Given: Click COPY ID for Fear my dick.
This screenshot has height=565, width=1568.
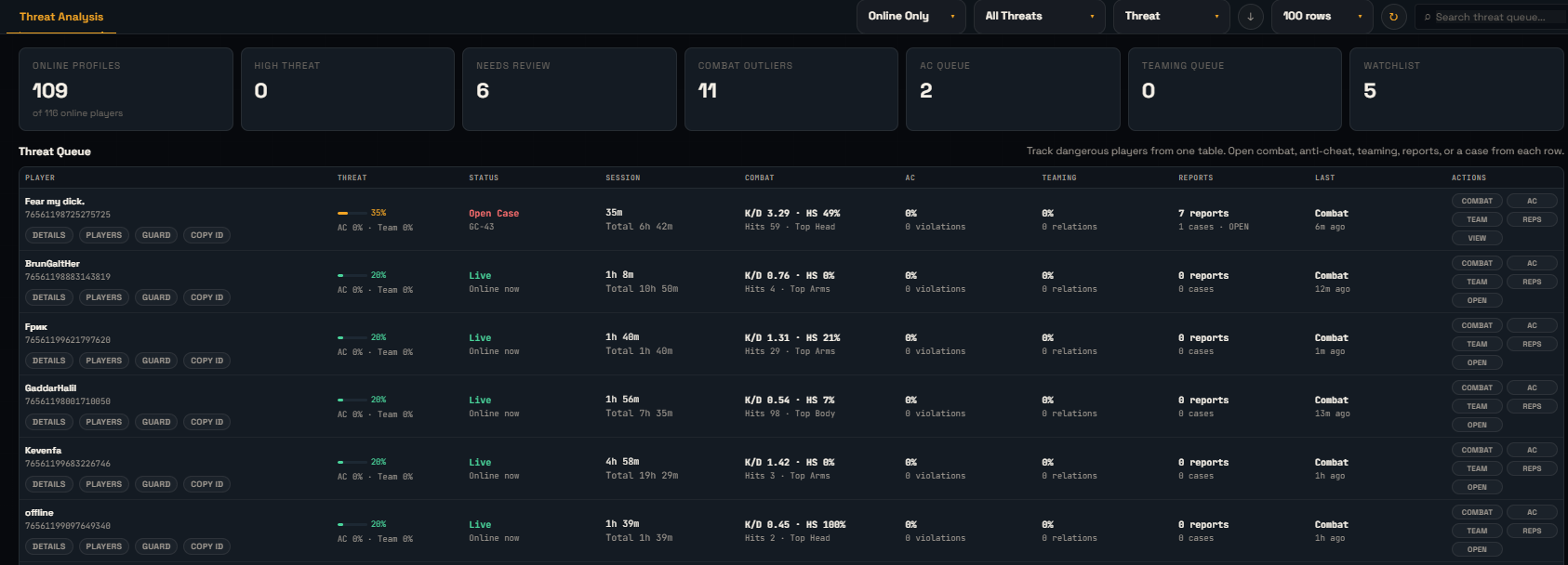Looking at the screenshot, I should 206,235.
